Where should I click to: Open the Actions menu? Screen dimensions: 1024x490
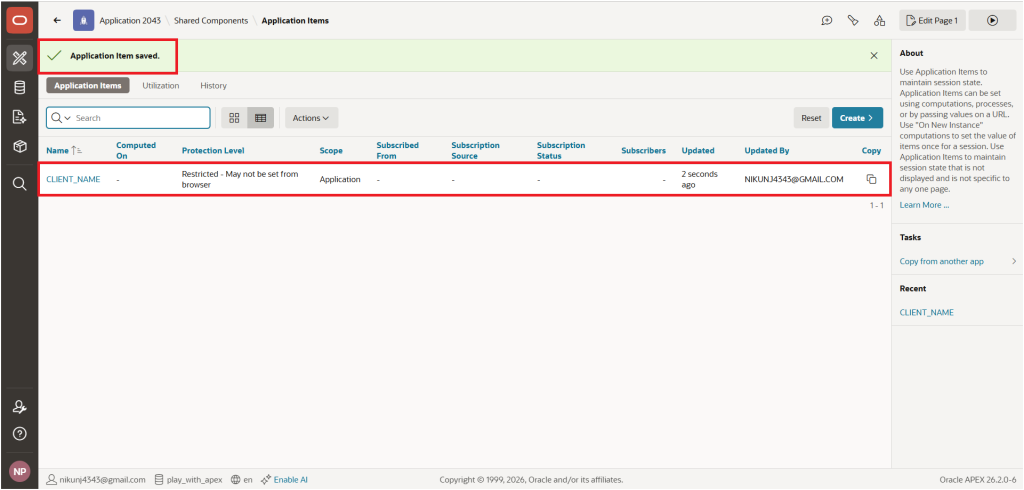311,118
